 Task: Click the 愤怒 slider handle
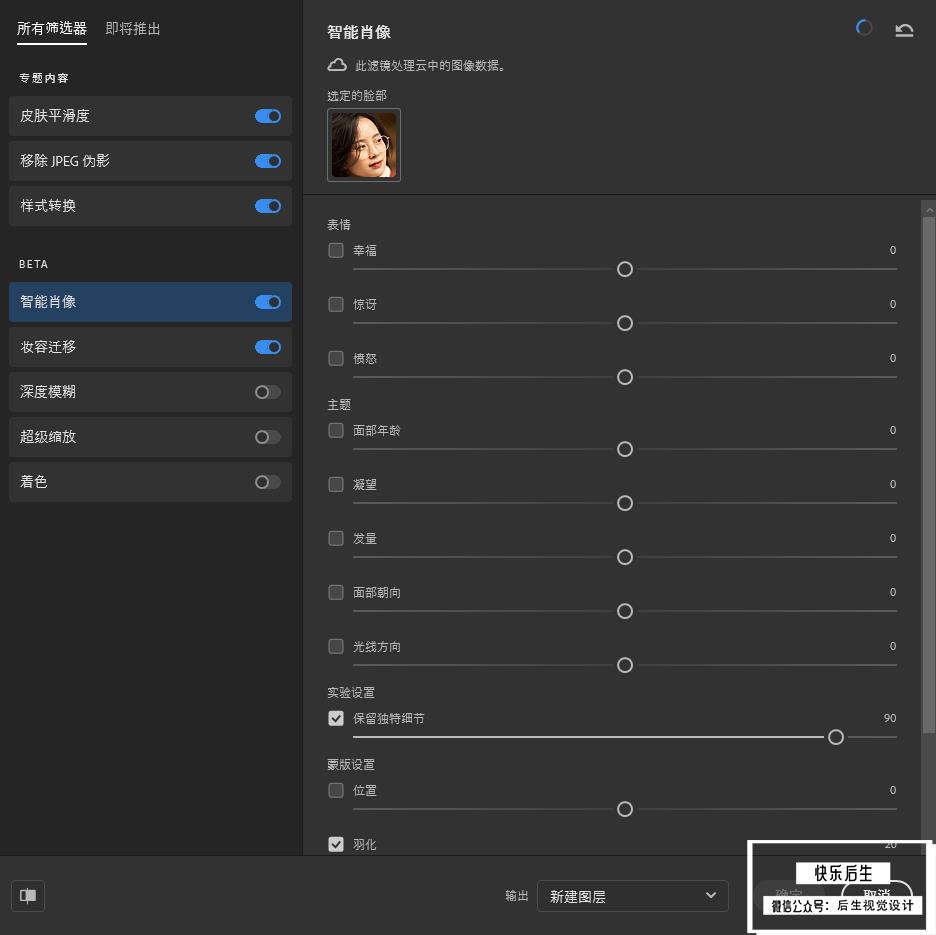(x=625, y=377)
